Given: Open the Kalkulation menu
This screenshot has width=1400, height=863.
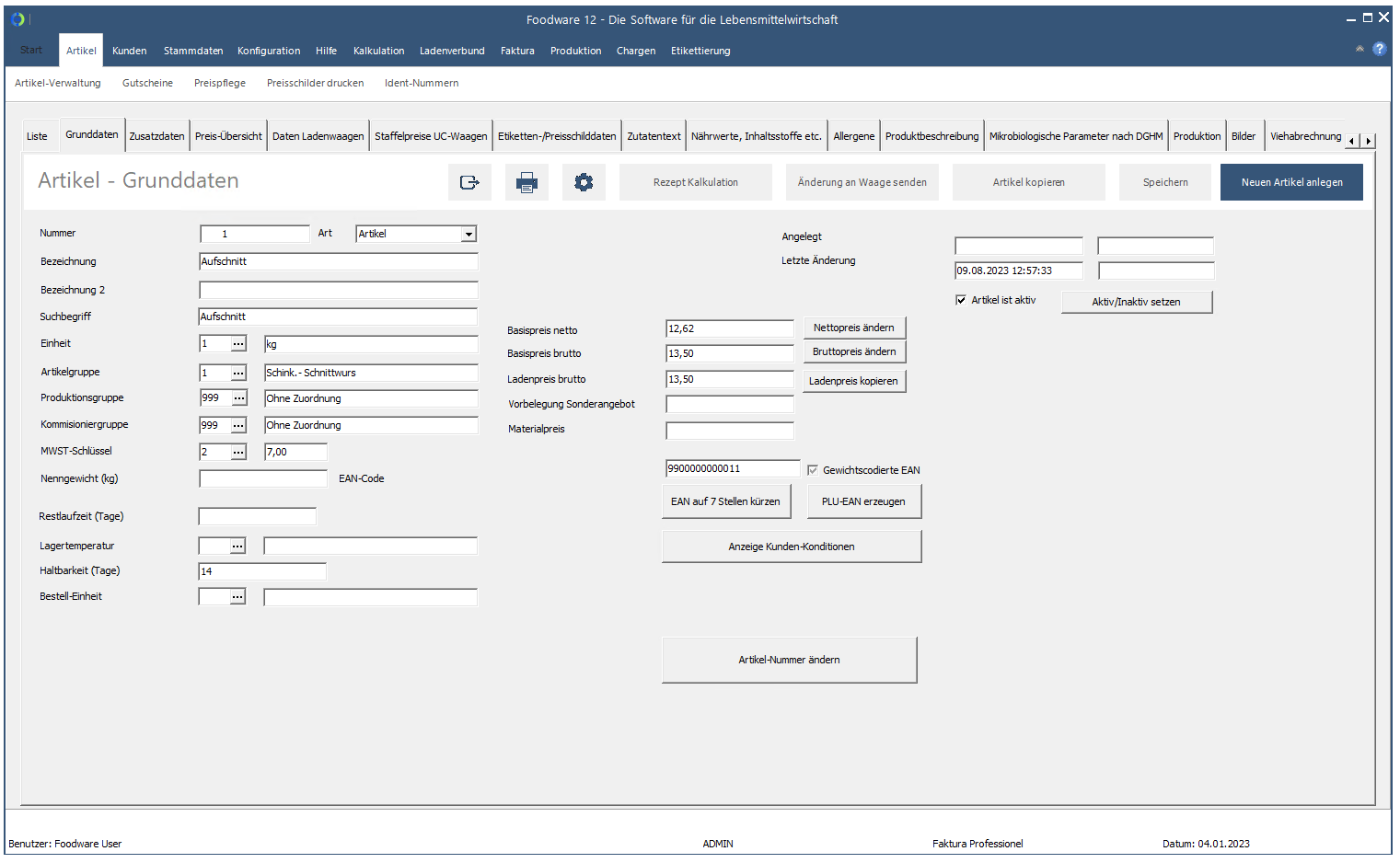Looking at the screenshot, I should [379, 51].
